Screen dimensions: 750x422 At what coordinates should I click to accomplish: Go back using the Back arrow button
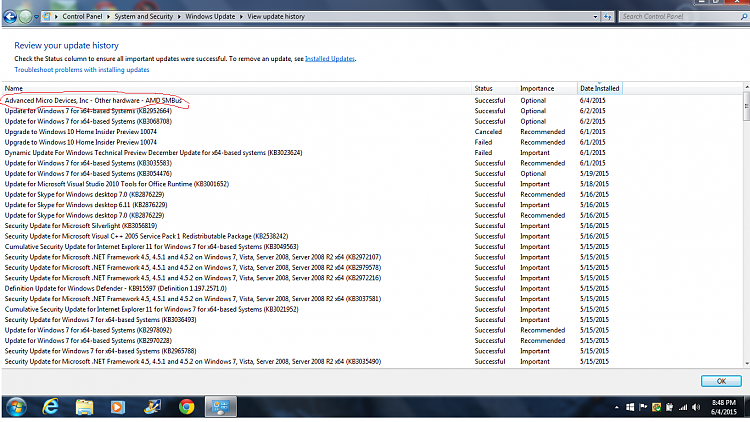tap(10, 17)
